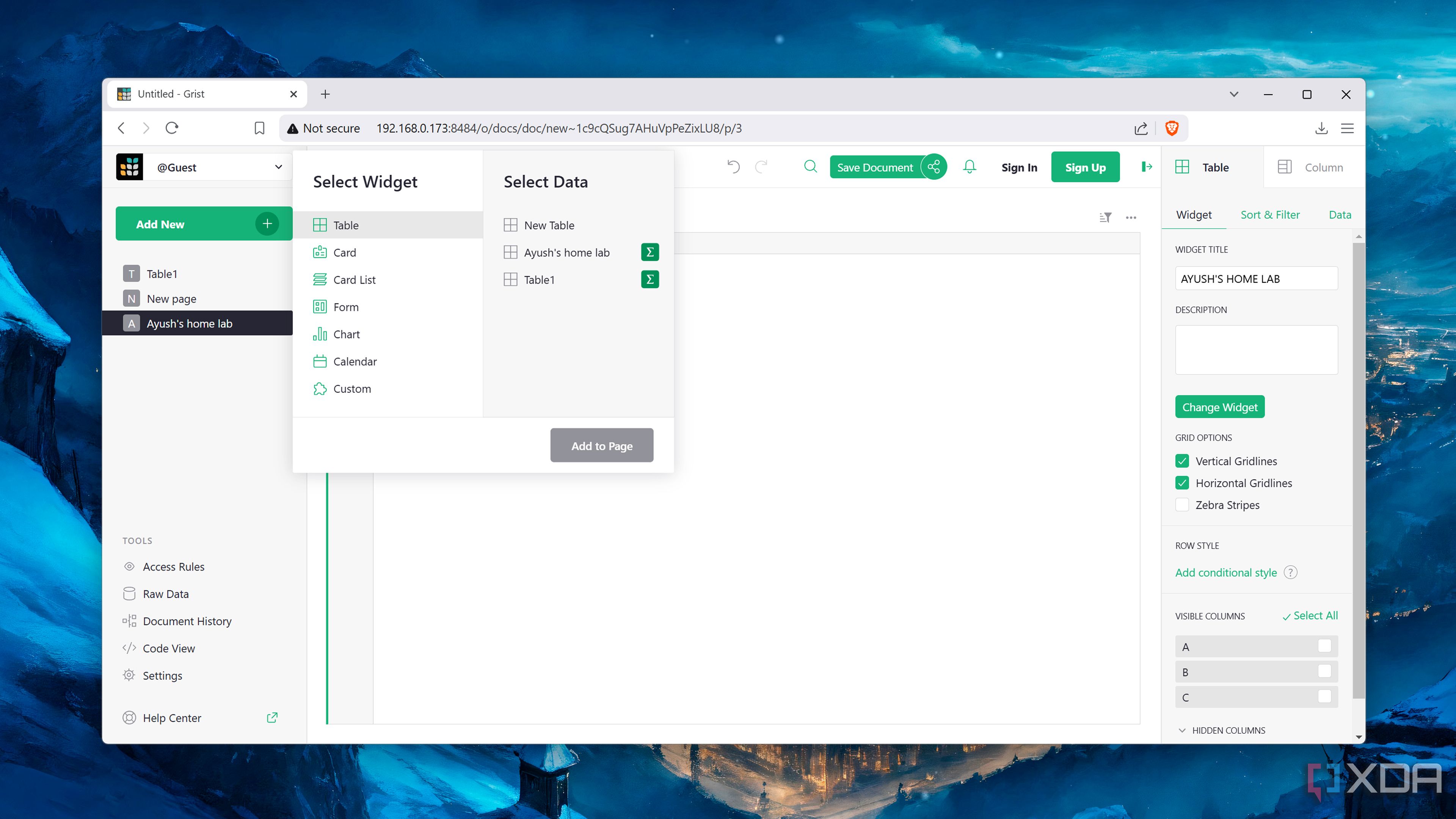Select Card List widget type
The width and height of the screenshot is (1456, 819).
coord(388,279)
